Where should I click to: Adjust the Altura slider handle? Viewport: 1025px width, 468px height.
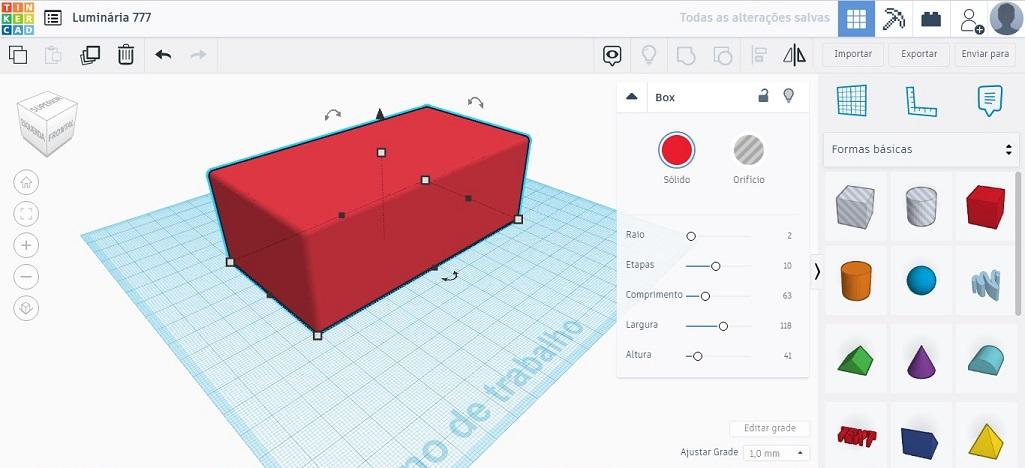tap(697, 356)
